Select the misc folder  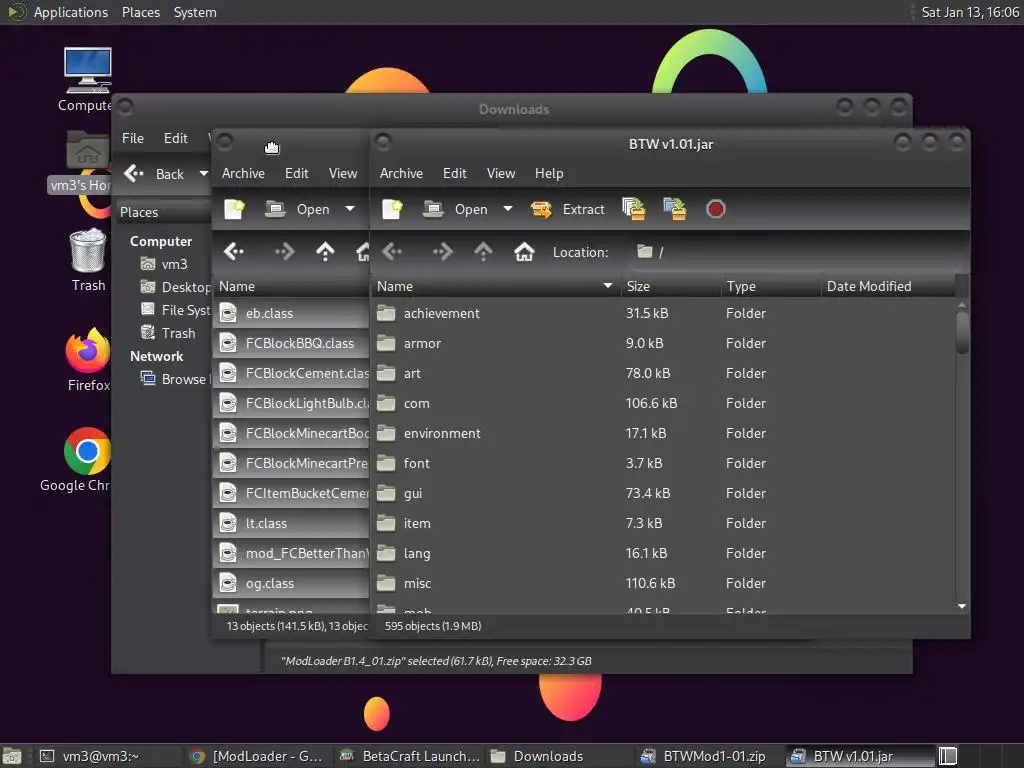[663, 584]
